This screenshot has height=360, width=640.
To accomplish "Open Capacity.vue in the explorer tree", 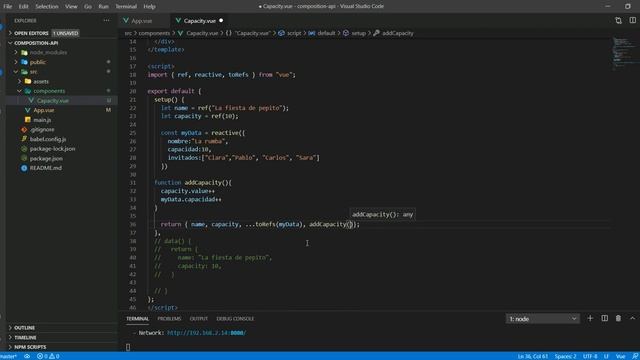I will 53,100.
